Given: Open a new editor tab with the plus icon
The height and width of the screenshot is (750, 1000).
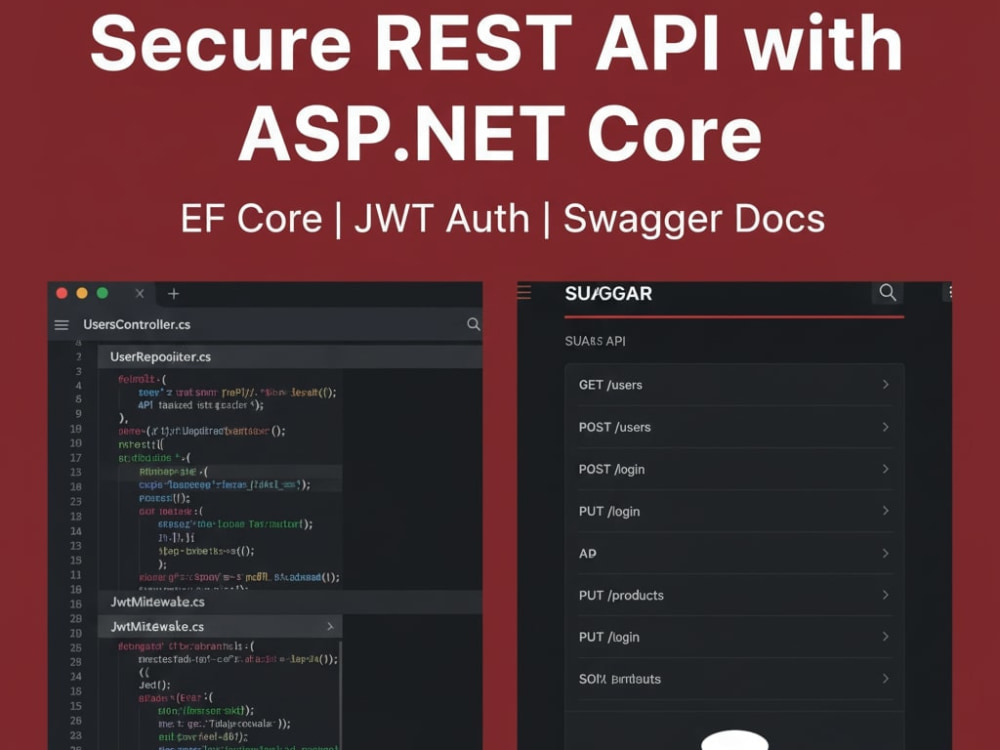Looking at the screenshot, I should 173,293.
